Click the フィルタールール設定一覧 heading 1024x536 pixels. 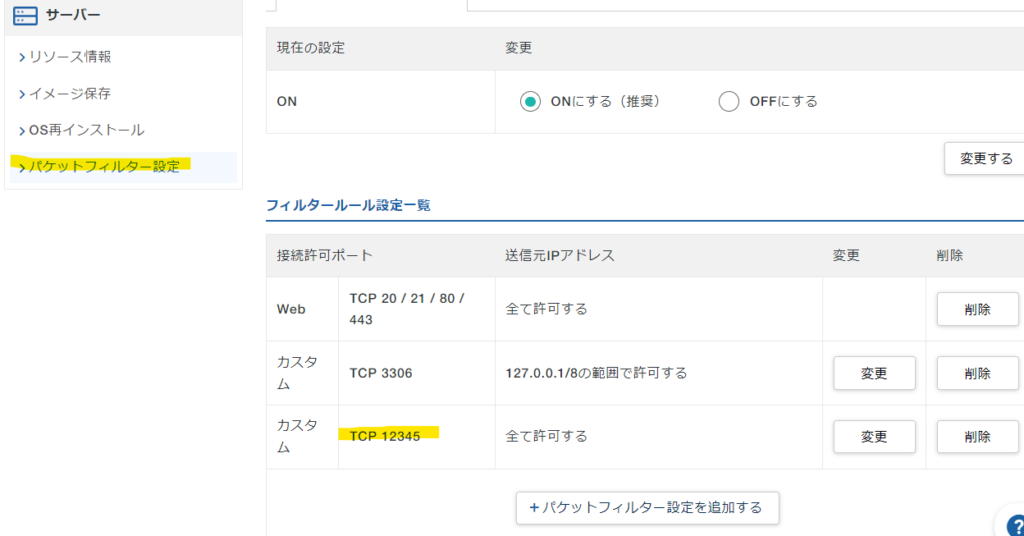(348, 205)
